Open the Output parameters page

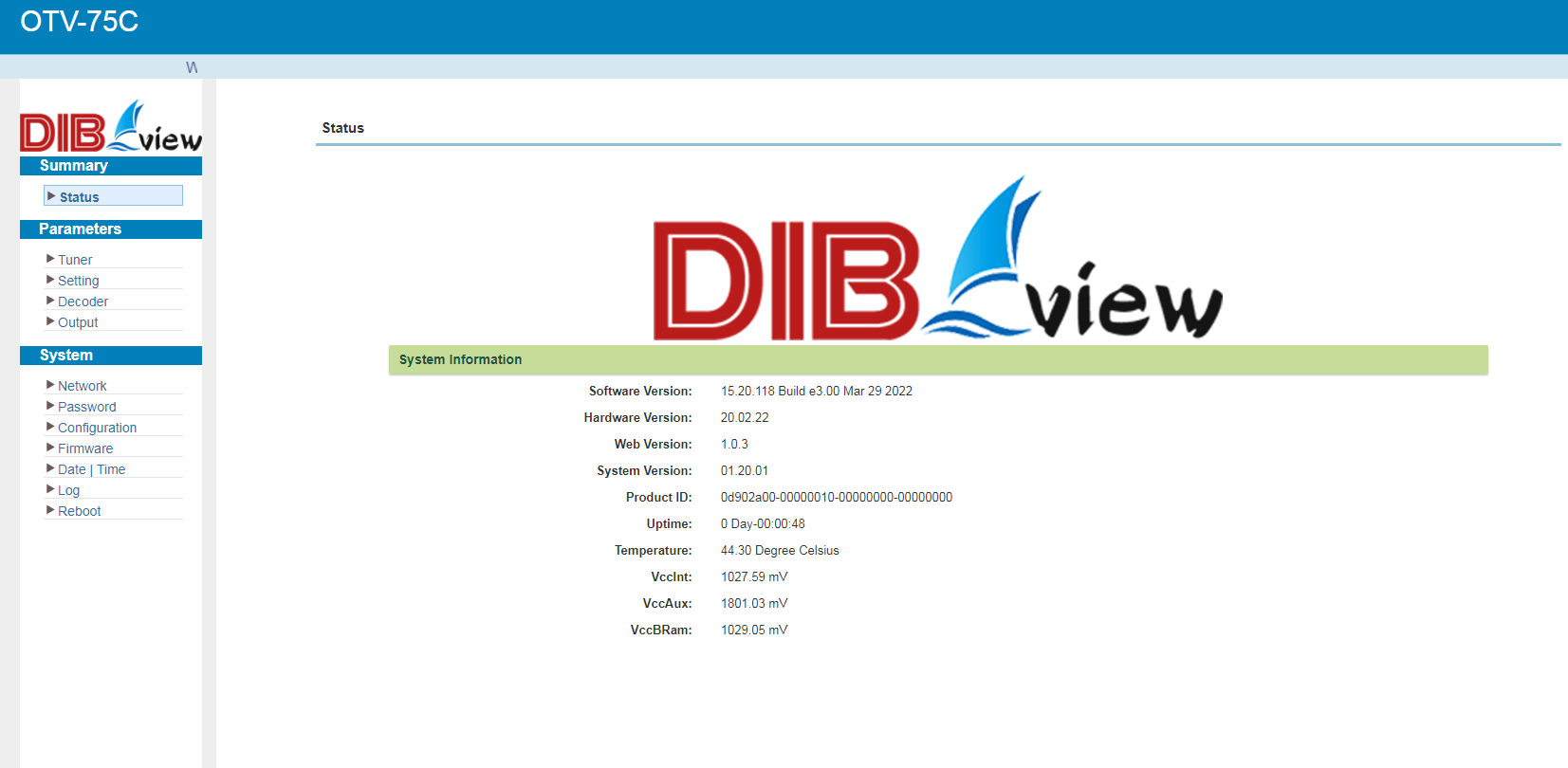78,322
